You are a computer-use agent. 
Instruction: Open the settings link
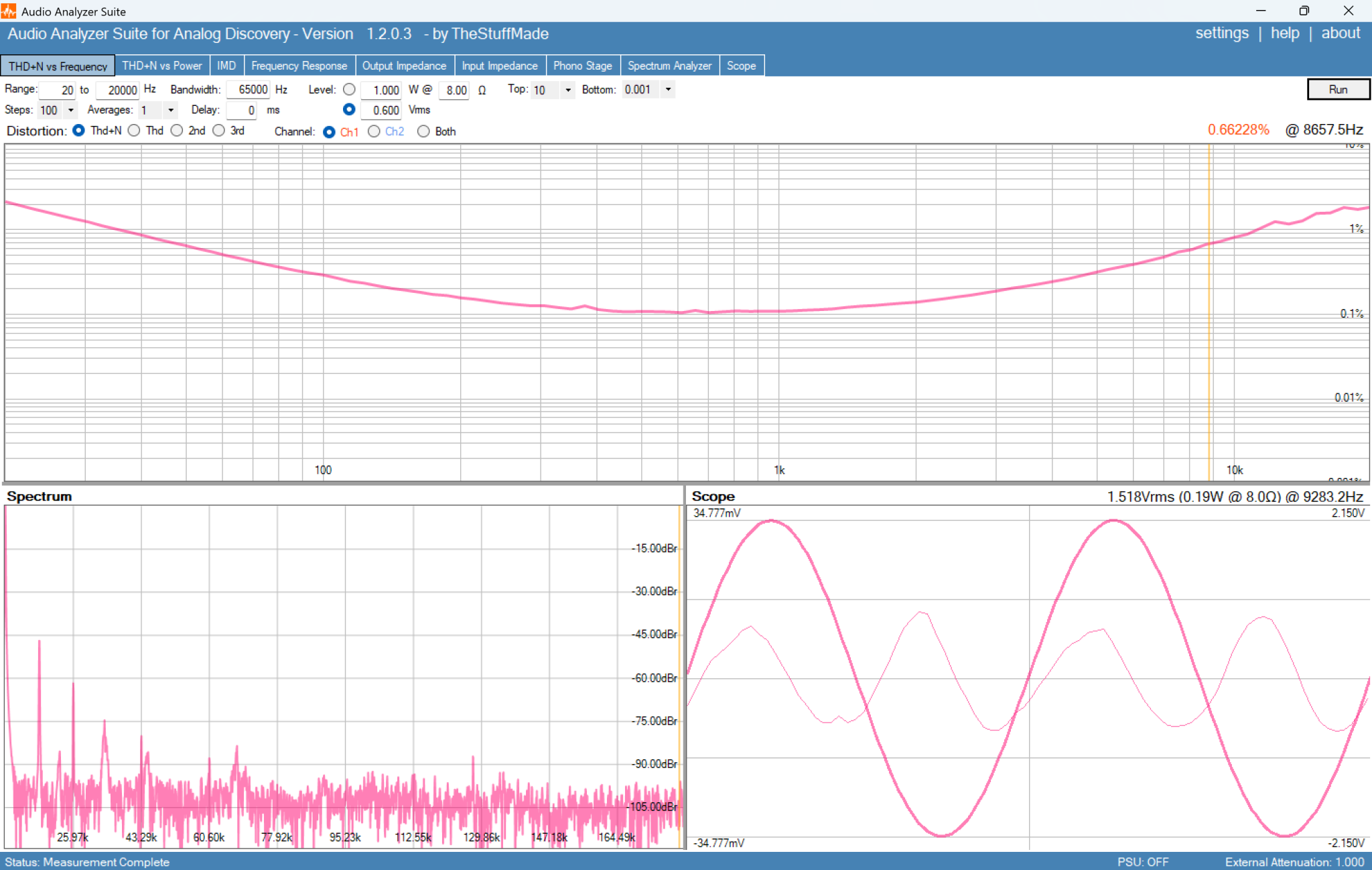[1222, 33]
